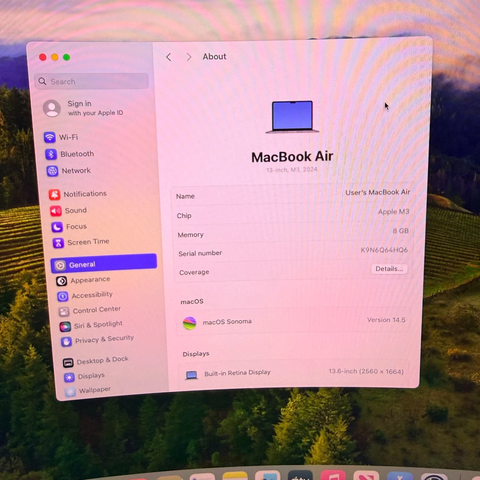The image size is (480, 480).
Task: Select the serial number K9N6Q64HQ6
Action: coord(384,250)
